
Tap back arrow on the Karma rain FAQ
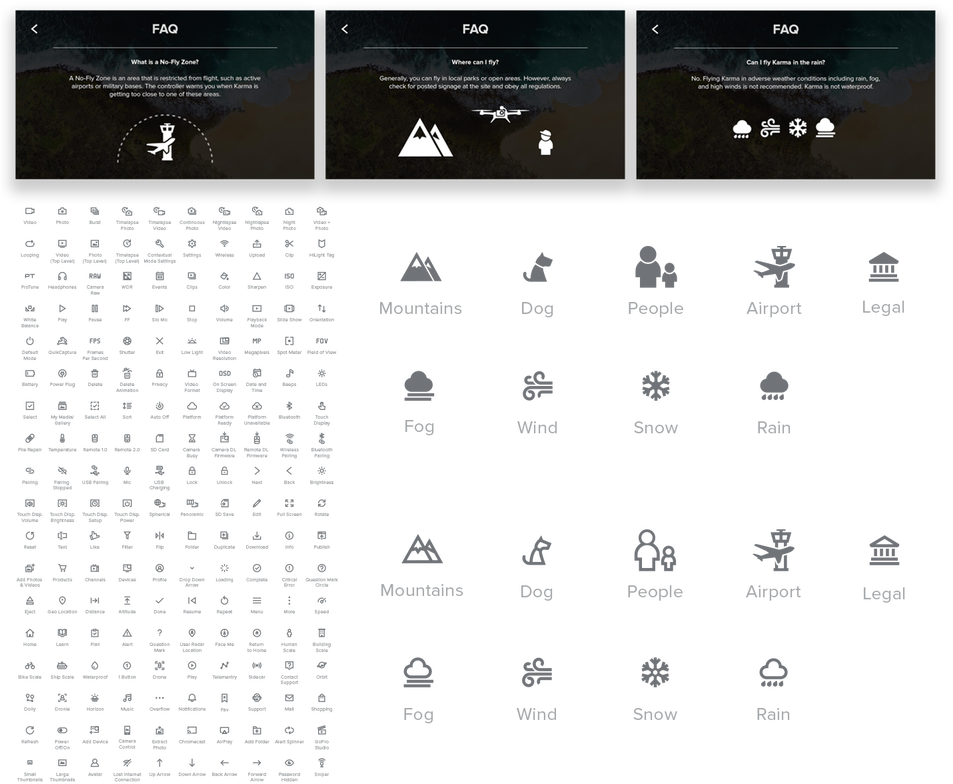pyautogui.click(x=656, y=29)
